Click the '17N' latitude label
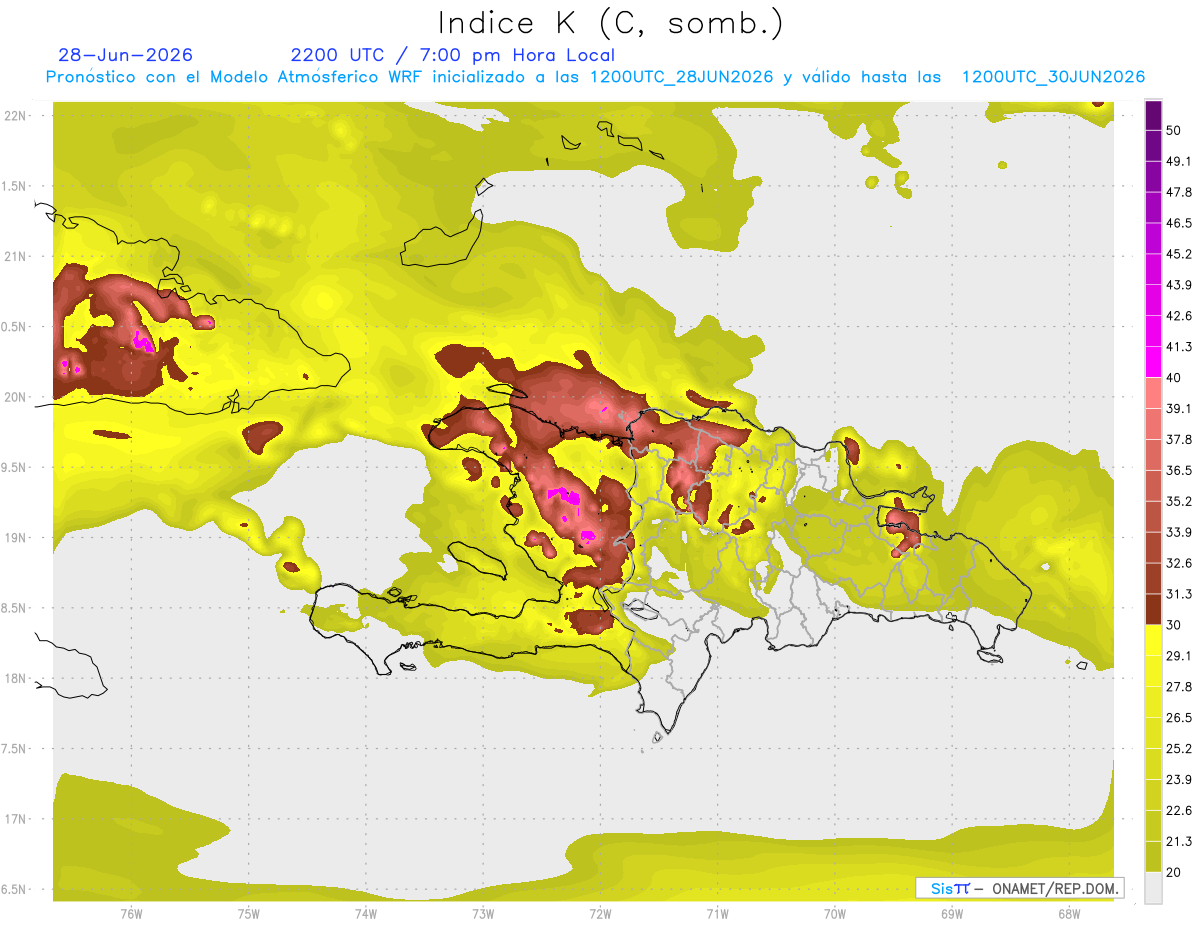Screen dimensions: 1200x927 [17, 820]
